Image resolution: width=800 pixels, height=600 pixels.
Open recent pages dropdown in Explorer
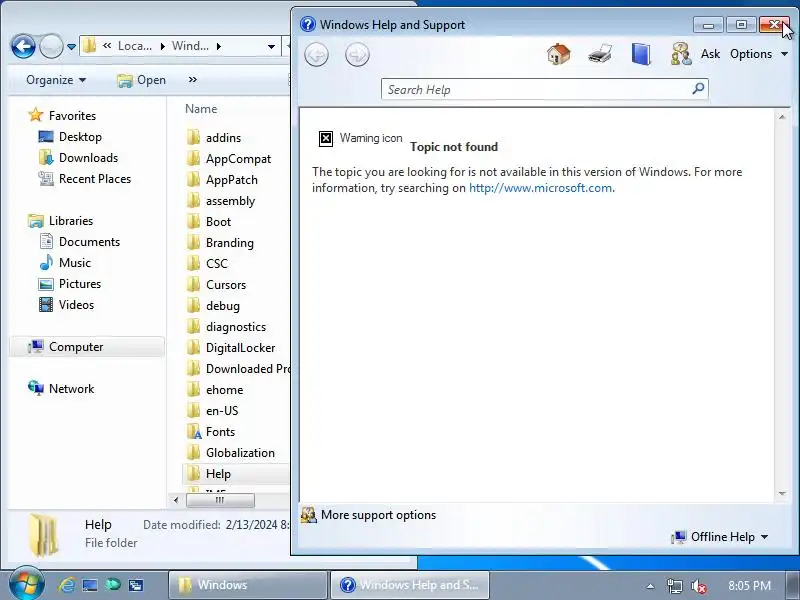[71, 46]
